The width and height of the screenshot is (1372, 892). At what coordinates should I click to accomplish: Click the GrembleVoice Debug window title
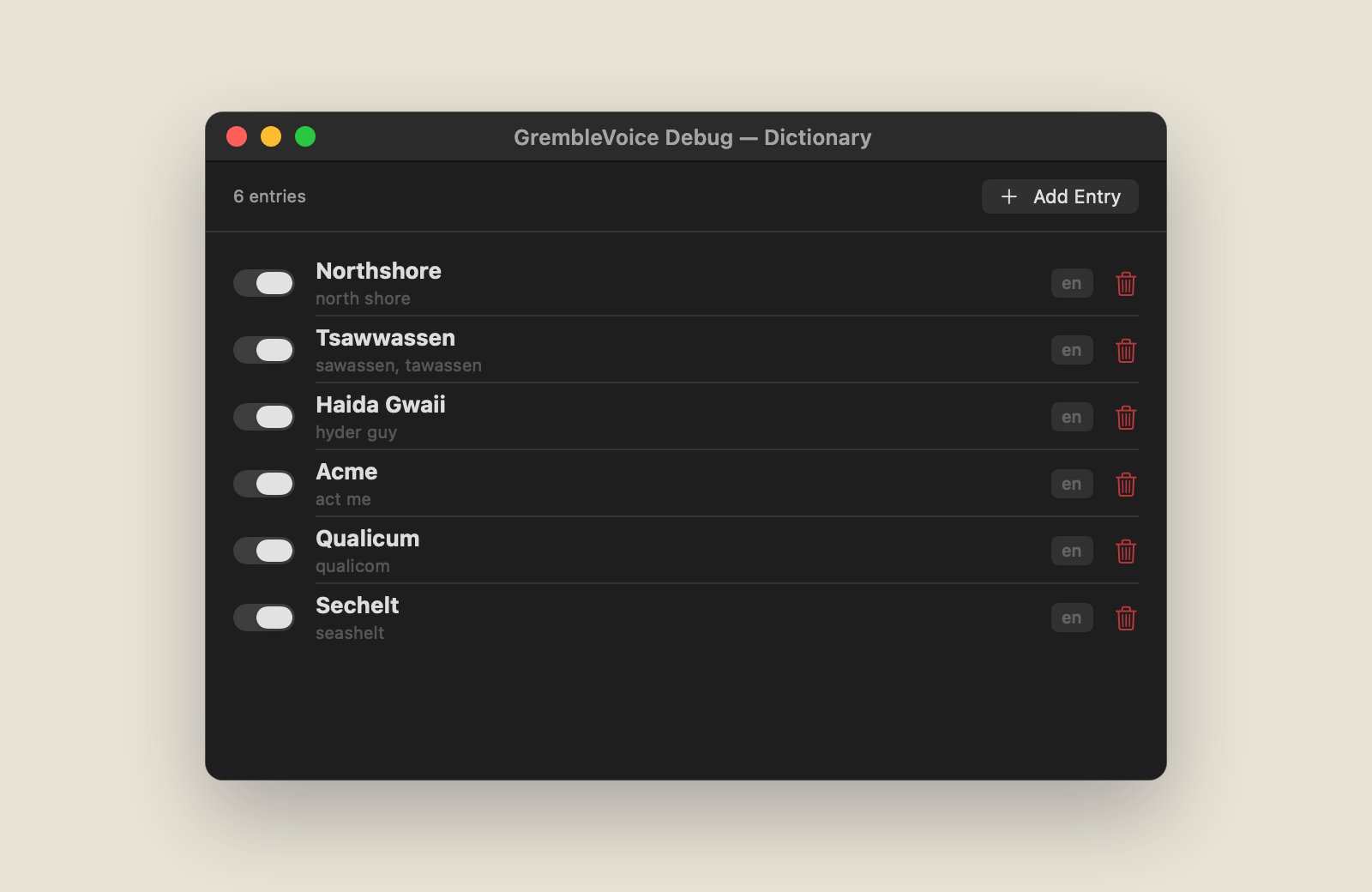693,137
